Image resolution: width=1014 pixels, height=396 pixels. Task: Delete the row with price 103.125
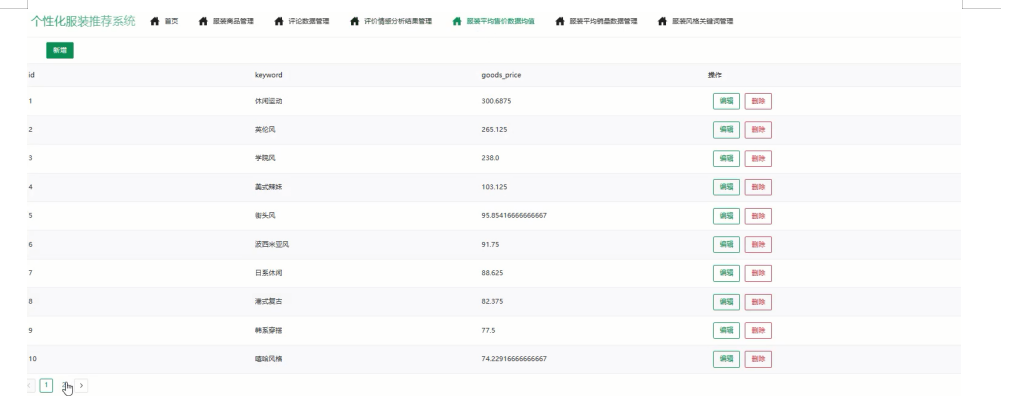pos(758,188)
